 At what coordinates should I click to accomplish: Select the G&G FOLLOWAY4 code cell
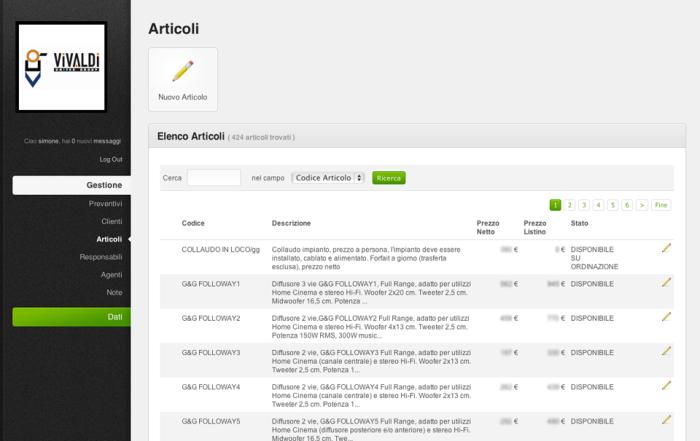tap(211, 387)
